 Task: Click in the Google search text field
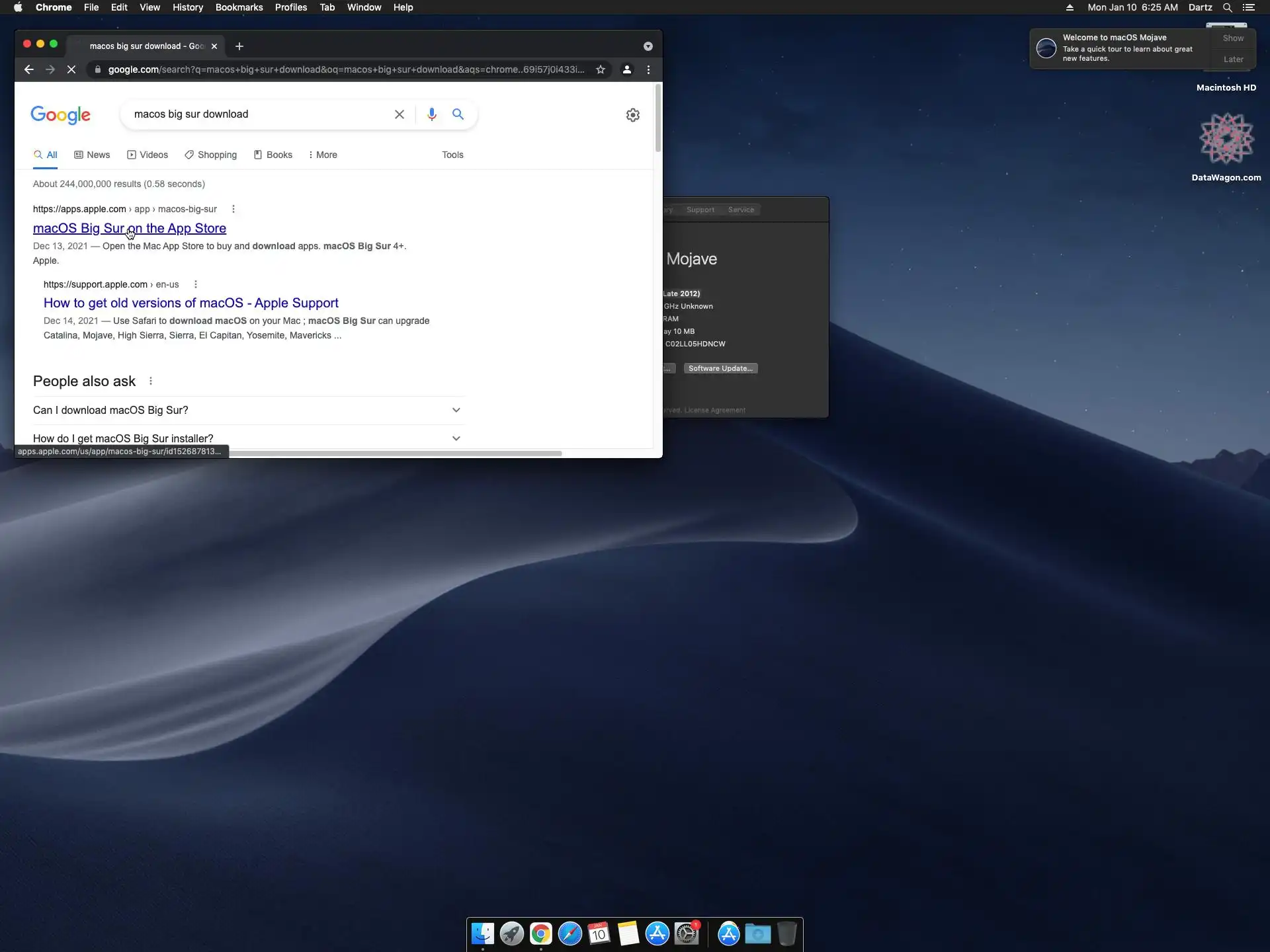click(x=258, y=114)
